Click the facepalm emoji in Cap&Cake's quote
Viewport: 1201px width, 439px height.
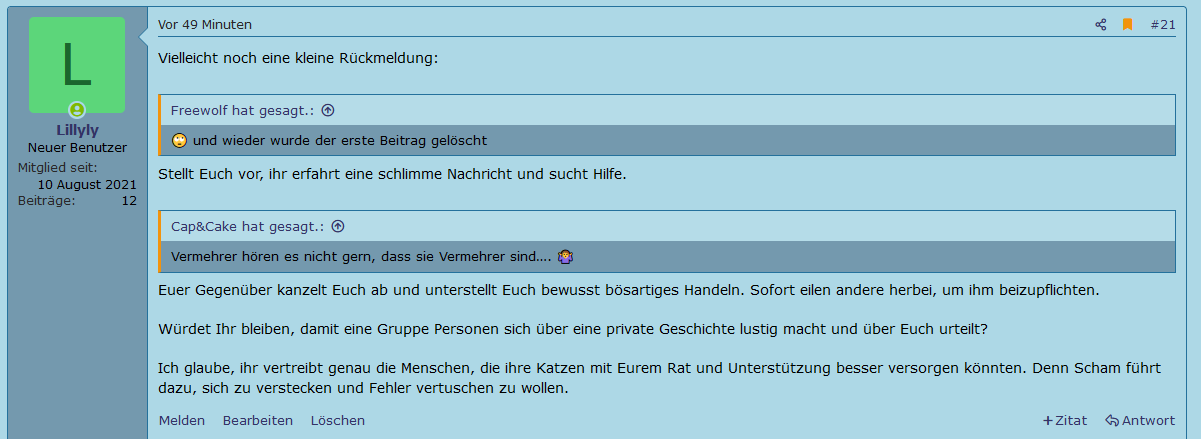coord(565,257)
